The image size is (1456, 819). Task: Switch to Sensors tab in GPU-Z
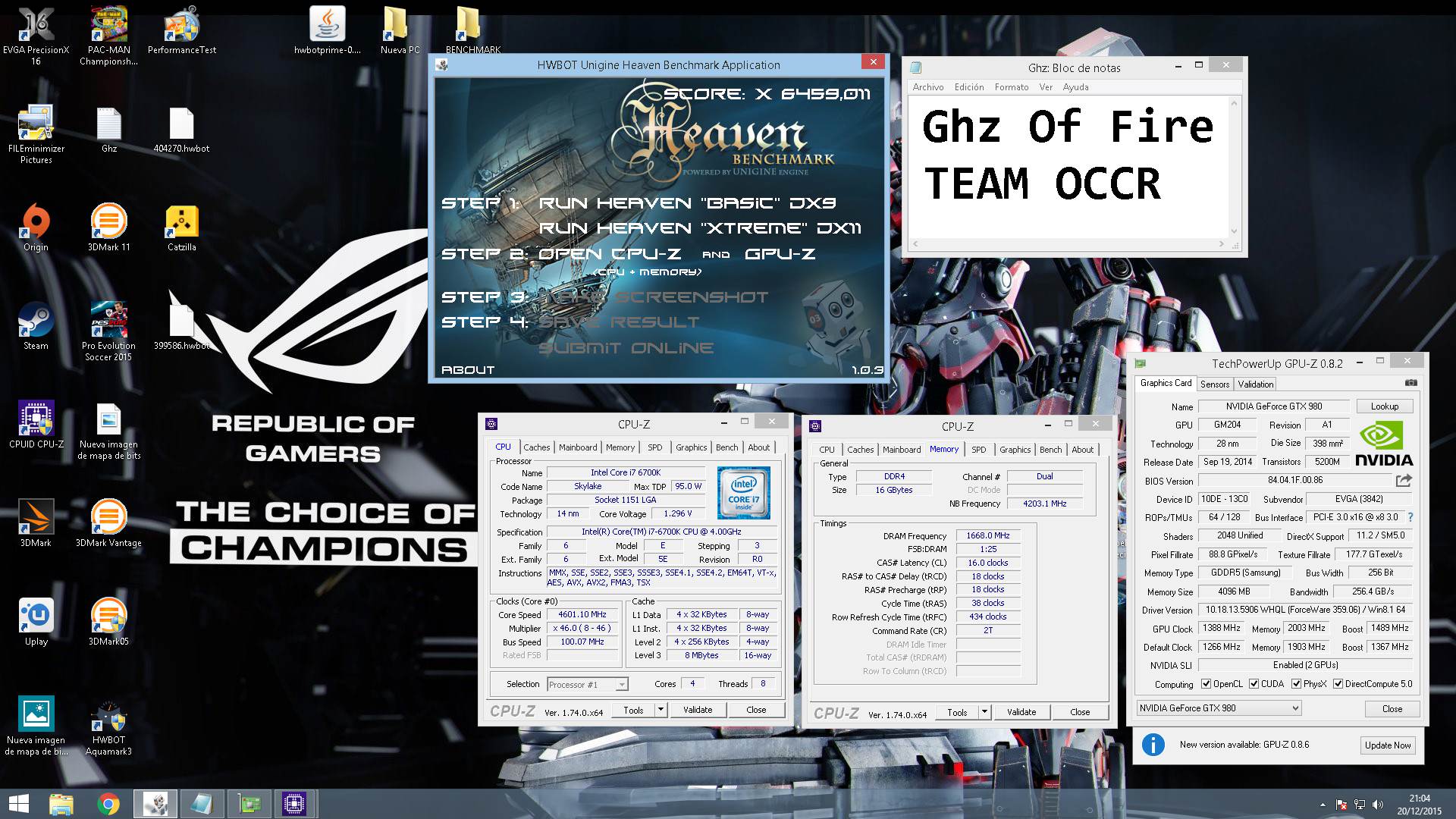[1215, 384]
